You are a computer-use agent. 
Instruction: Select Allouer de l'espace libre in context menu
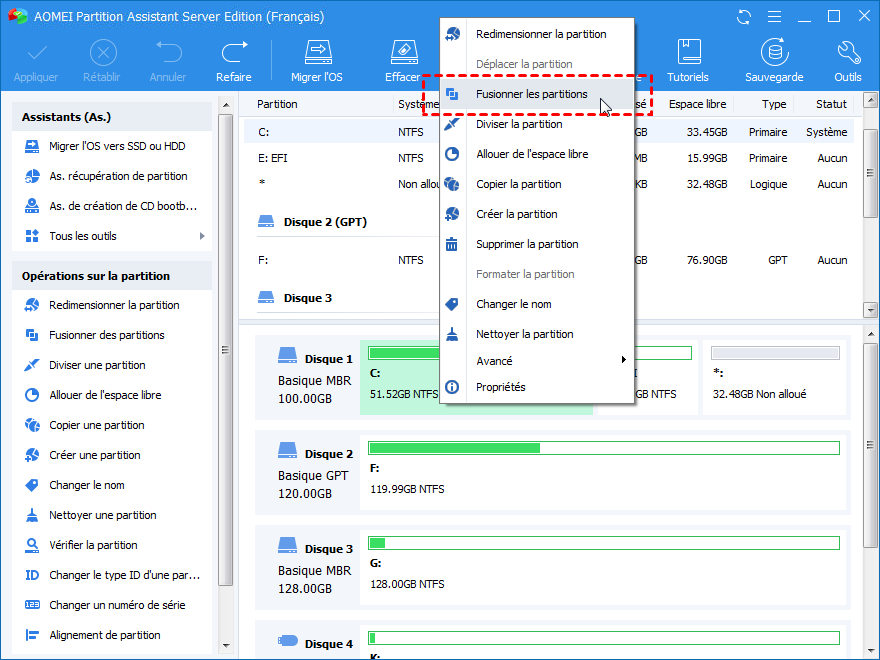(x=537, y=154)
